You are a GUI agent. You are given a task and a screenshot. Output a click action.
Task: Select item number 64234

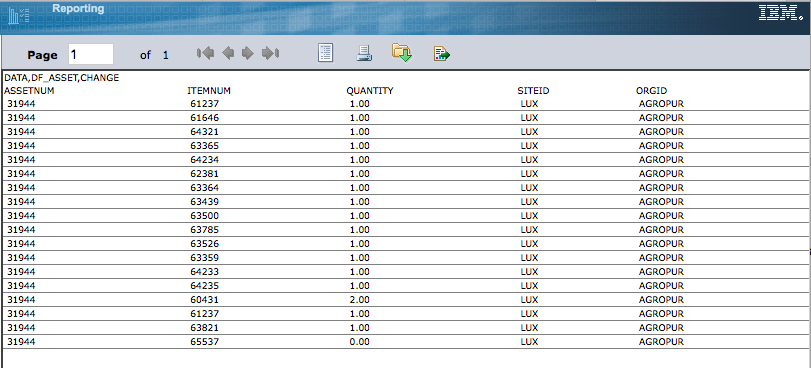click(205, 159)
